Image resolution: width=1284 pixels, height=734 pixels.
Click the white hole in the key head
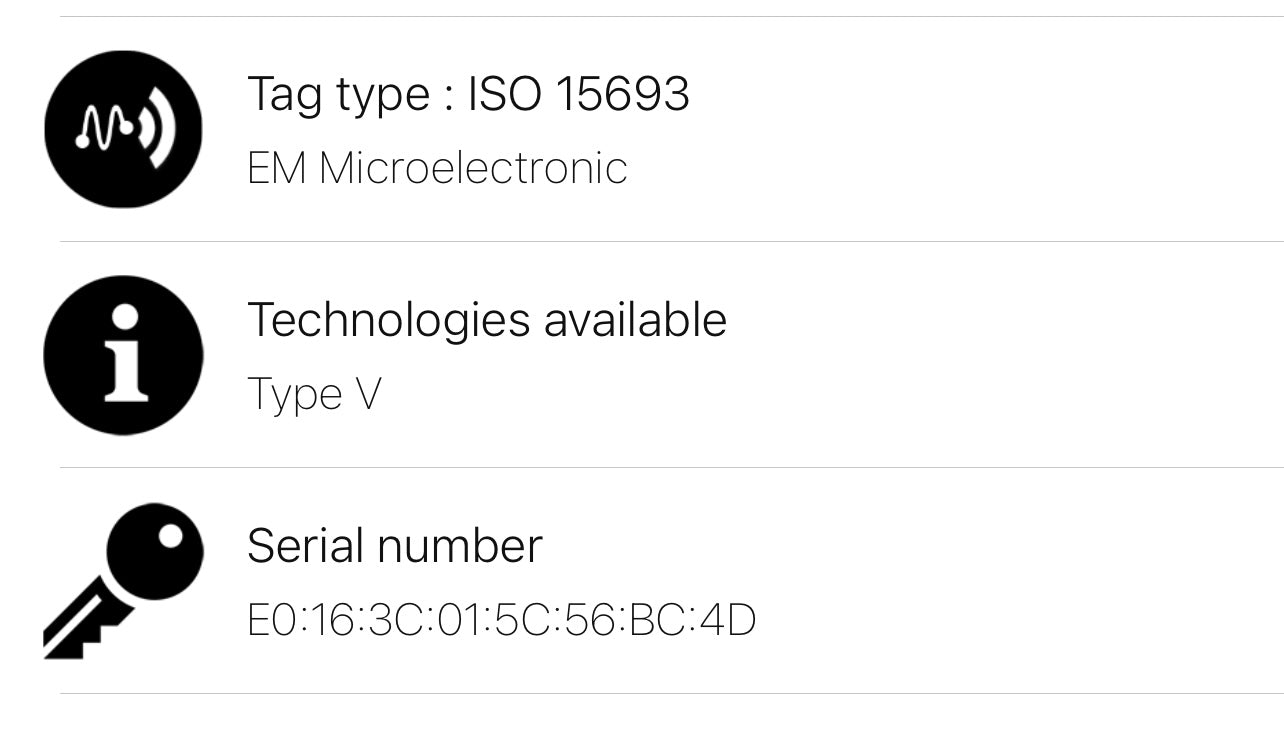[170, 535]
